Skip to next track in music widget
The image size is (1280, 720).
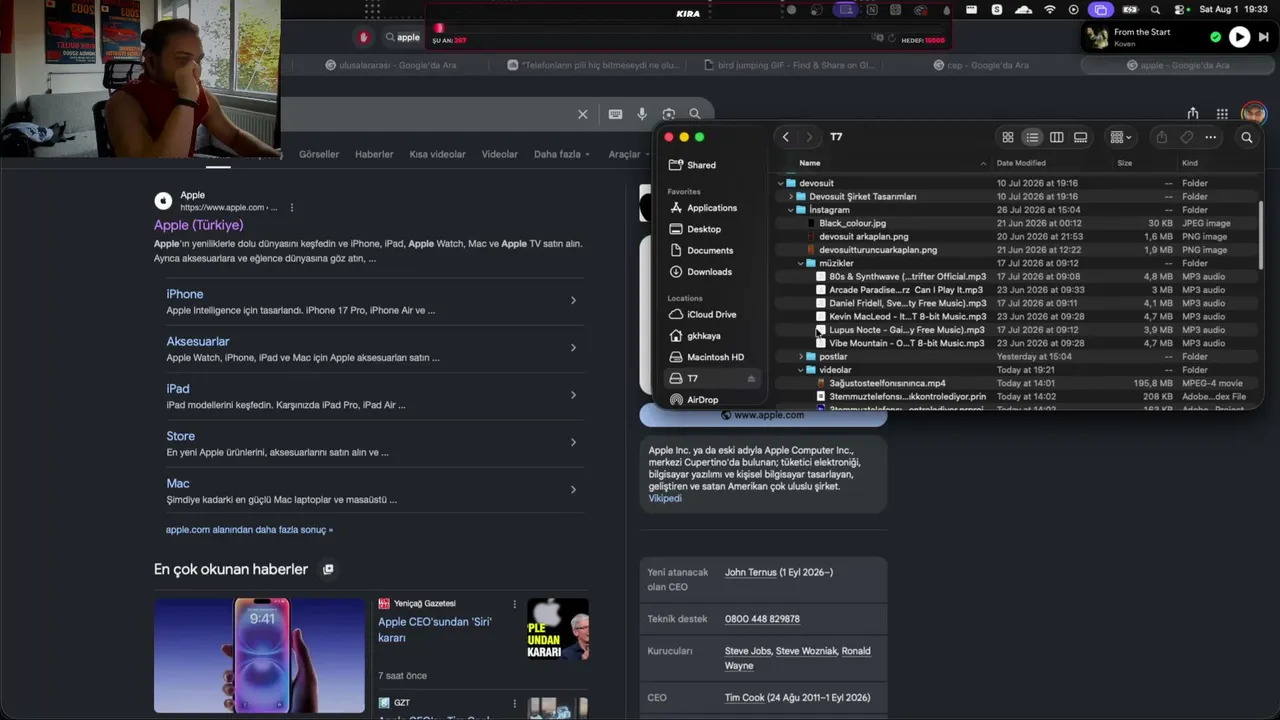[x=1264, y=37]
